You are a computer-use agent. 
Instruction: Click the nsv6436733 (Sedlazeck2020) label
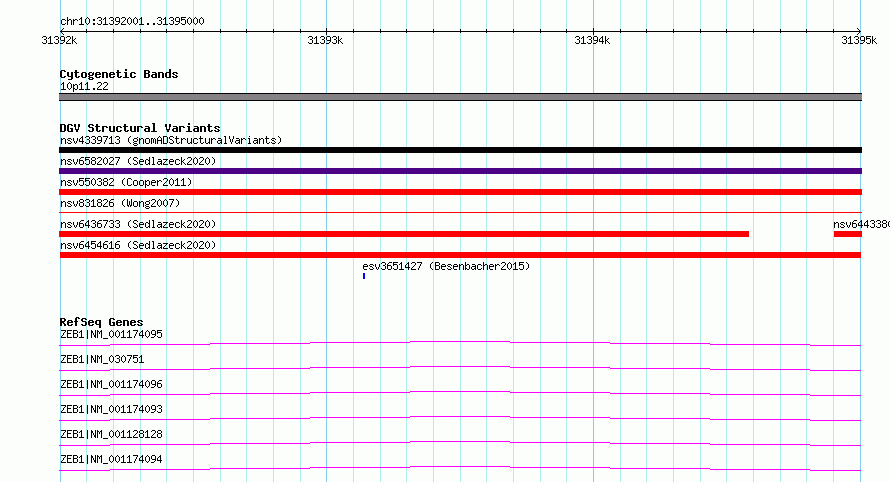coord(138,224)
